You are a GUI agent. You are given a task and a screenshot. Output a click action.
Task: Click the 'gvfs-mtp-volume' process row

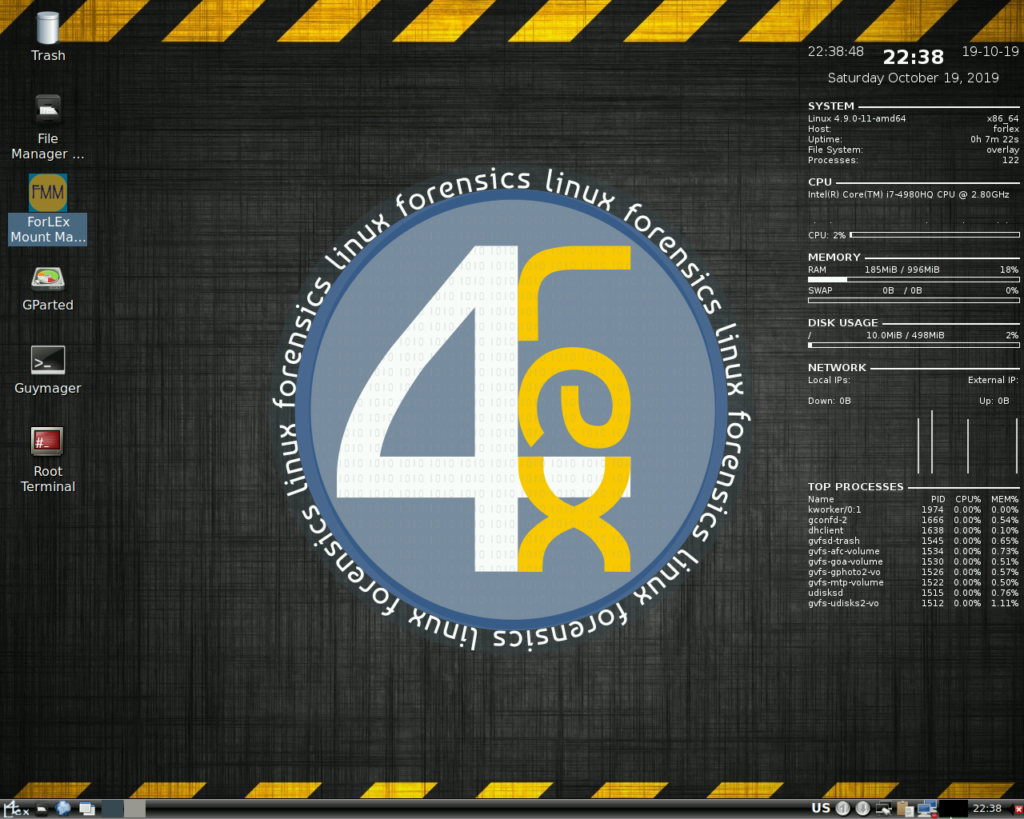tap(913, 583)
